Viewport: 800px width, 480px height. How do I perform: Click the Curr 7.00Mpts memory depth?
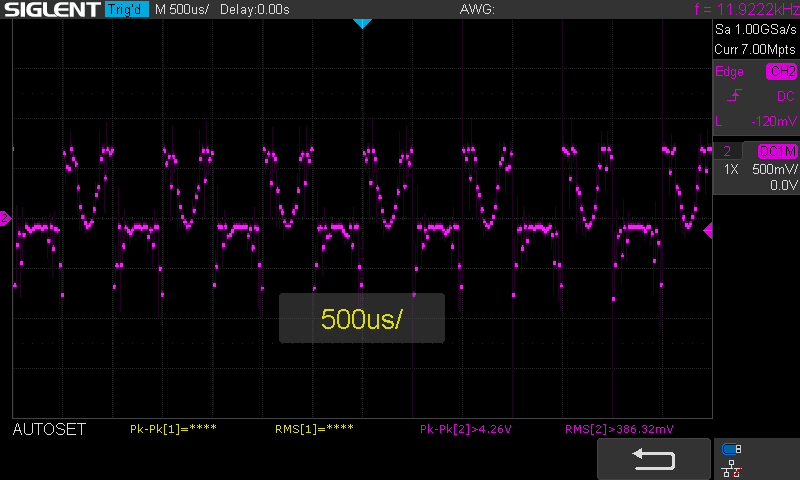click(755, 49)
